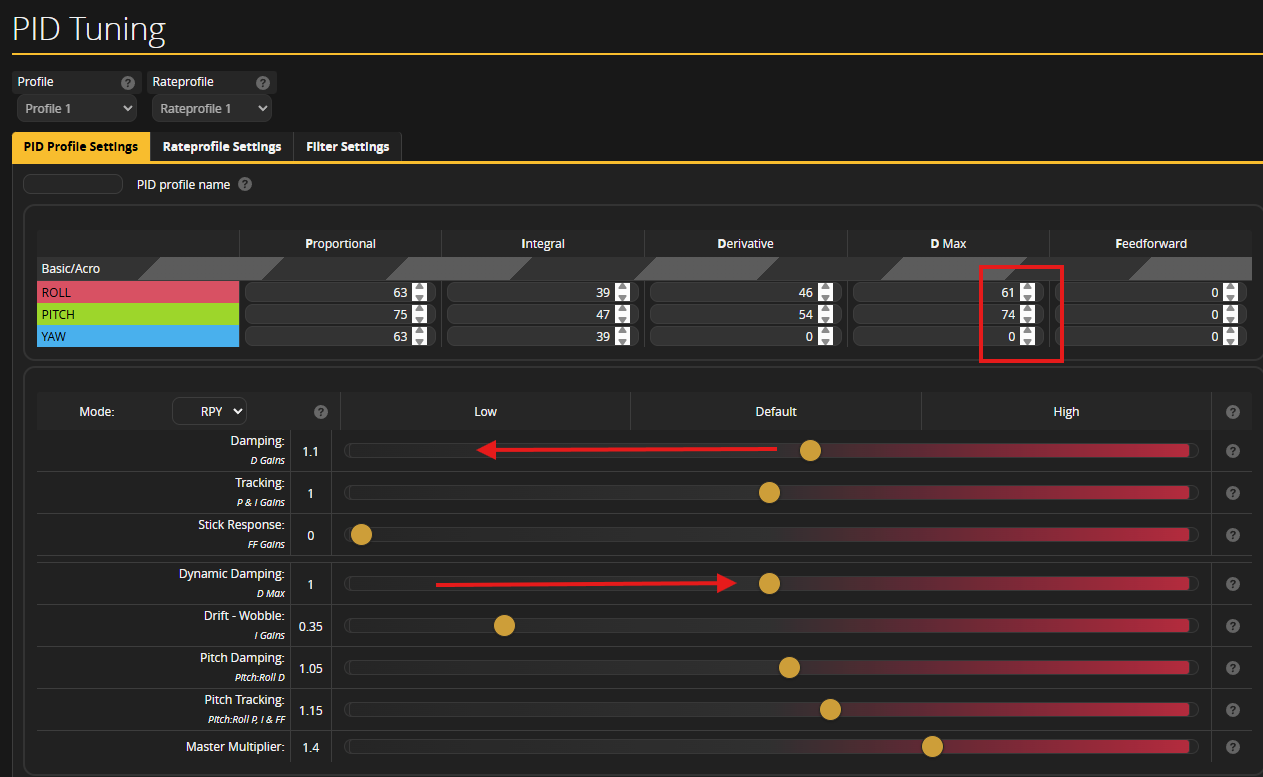Click the Stick Response FF Gains slider handle
Image resolution: width=1263 pixels, height=777 pixels.
tap(361, 535)
